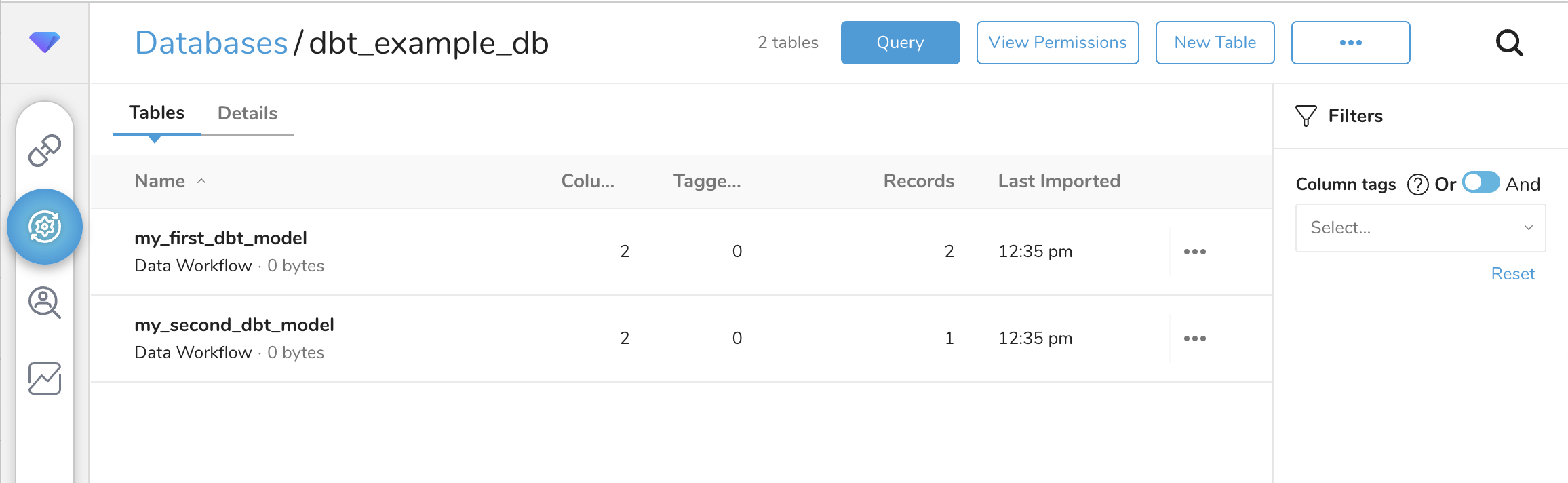Click the Query button
The width and height of the screenshot is (1568, 483).
pyautogui.click(x=900, y=43)
